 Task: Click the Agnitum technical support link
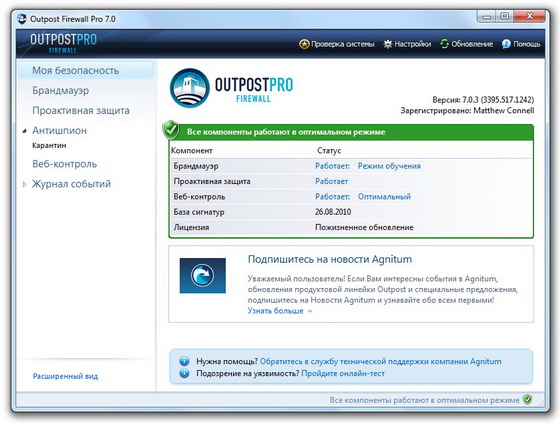click(380, 361)
